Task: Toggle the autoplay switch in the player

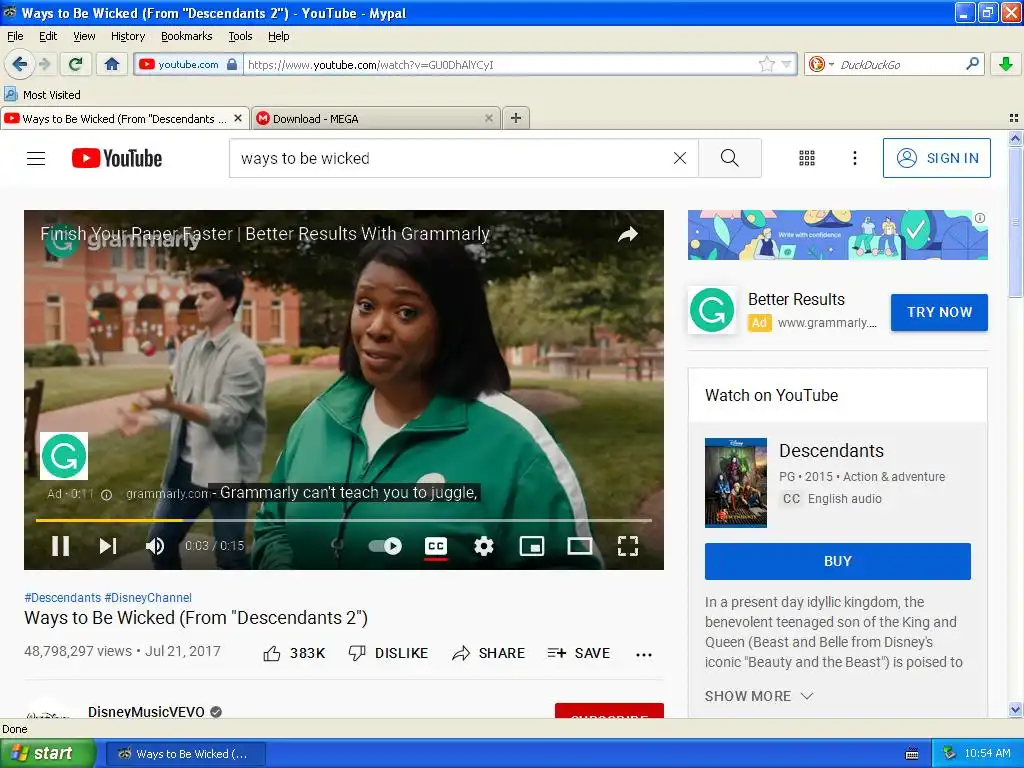Action: [385, 546]
